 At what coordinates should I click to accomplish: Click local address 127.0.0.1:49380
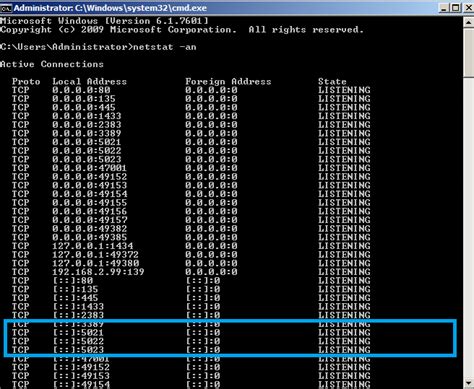pyautogui.click(x=95, y=264)
